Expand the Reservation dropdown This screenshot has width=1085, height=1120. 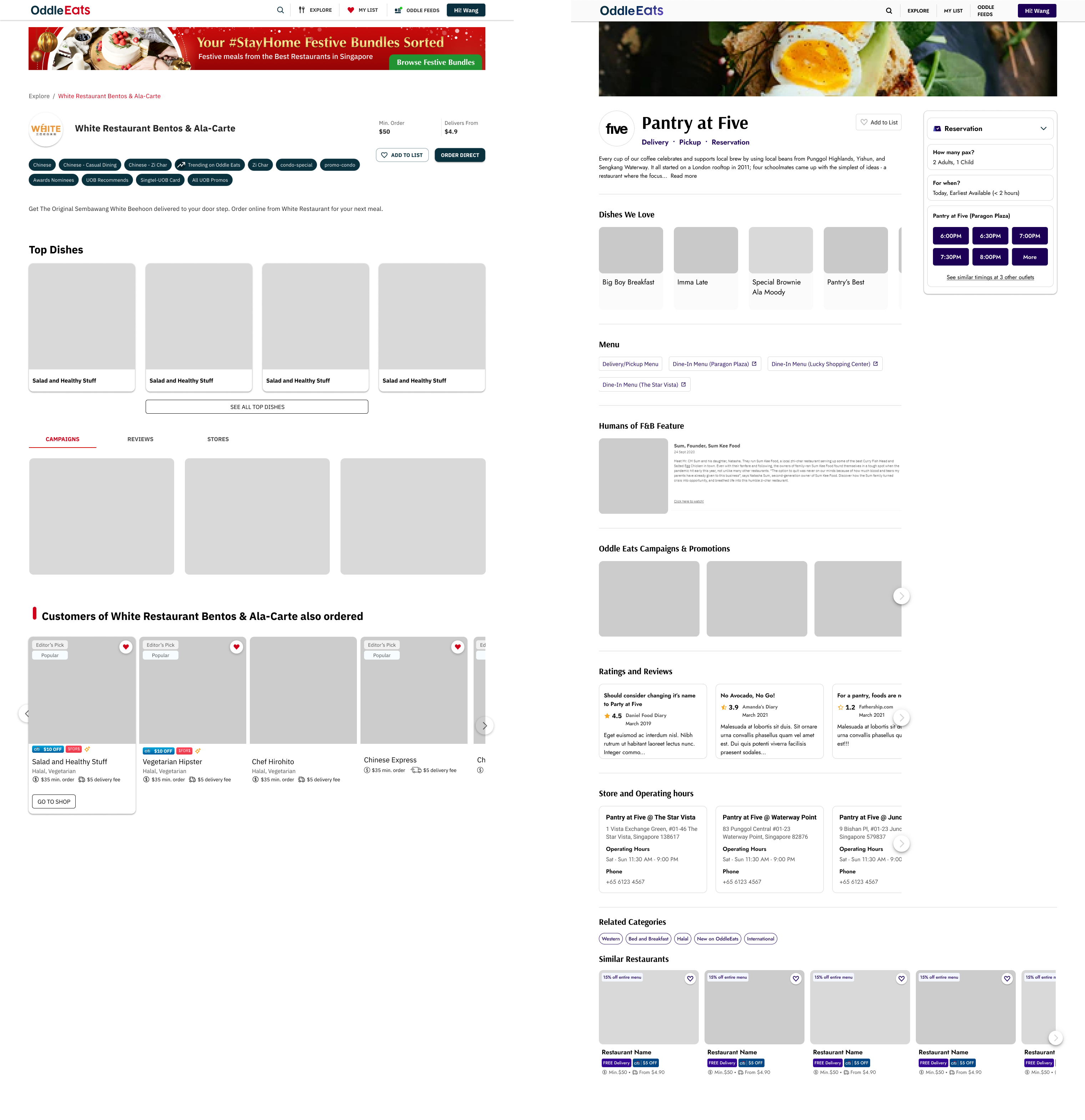point(1043,128)
